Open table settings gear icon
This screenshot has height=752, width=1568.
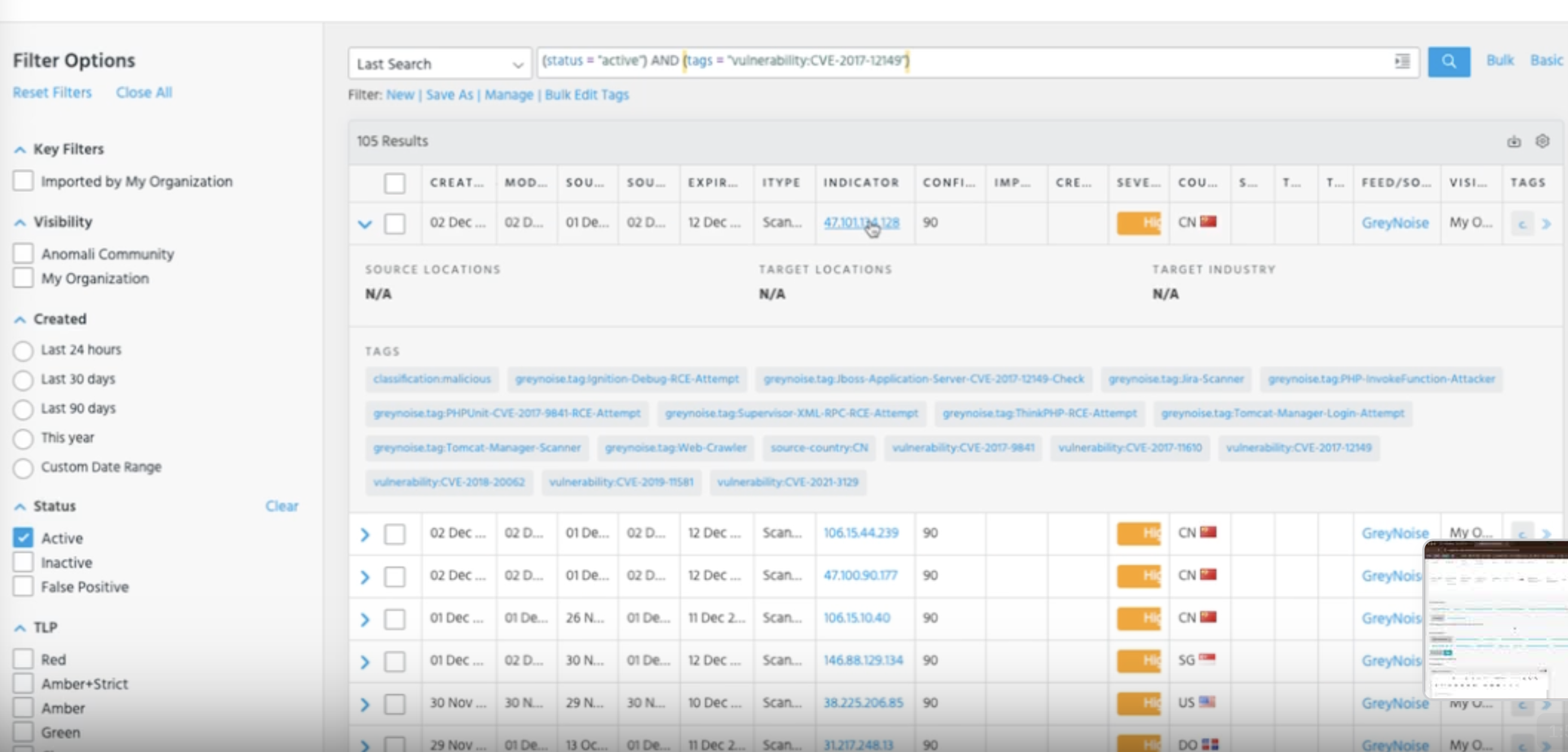(1543, 141)
